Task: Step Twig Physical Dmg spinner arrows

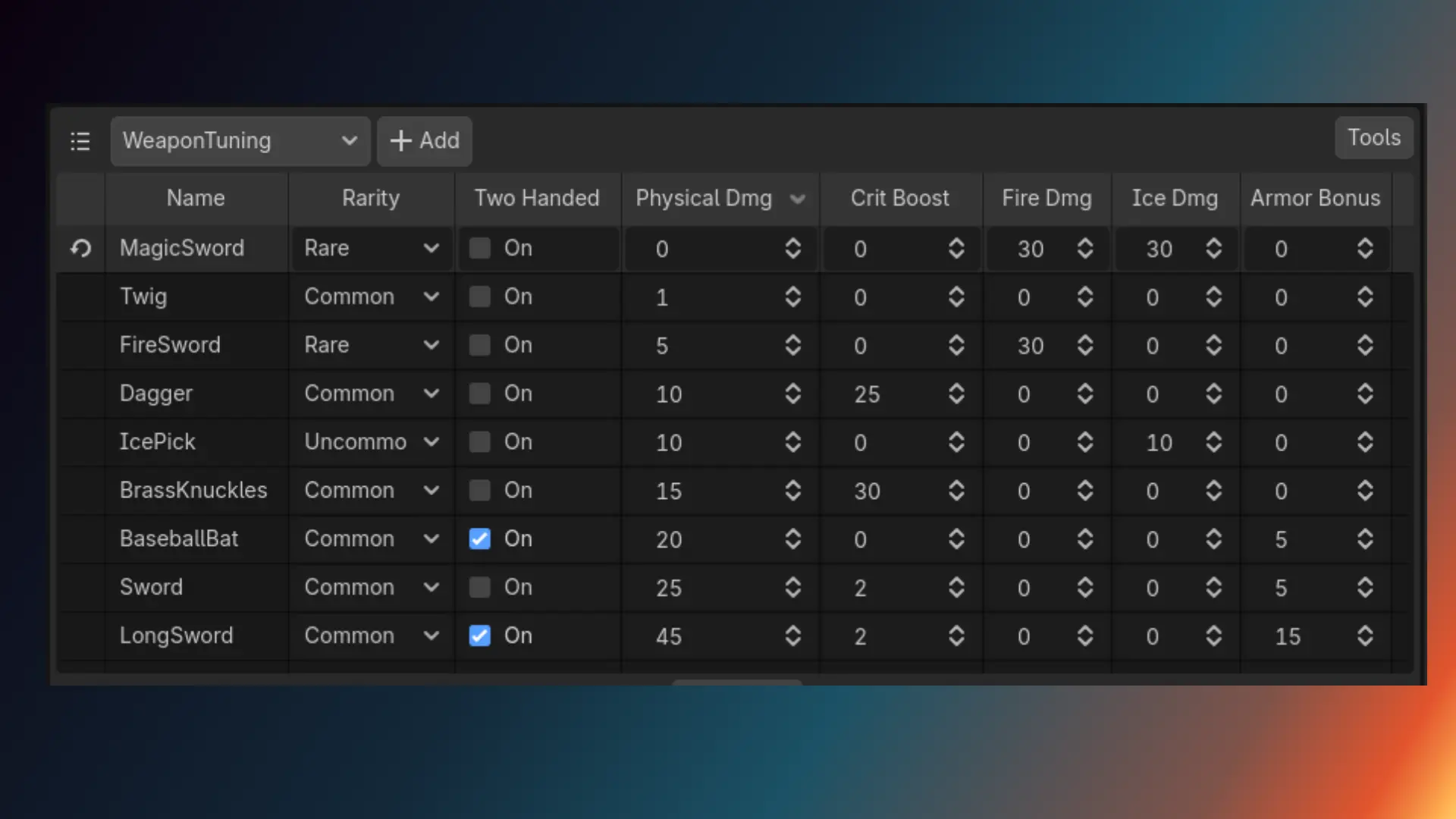Action: coord(793,297)
